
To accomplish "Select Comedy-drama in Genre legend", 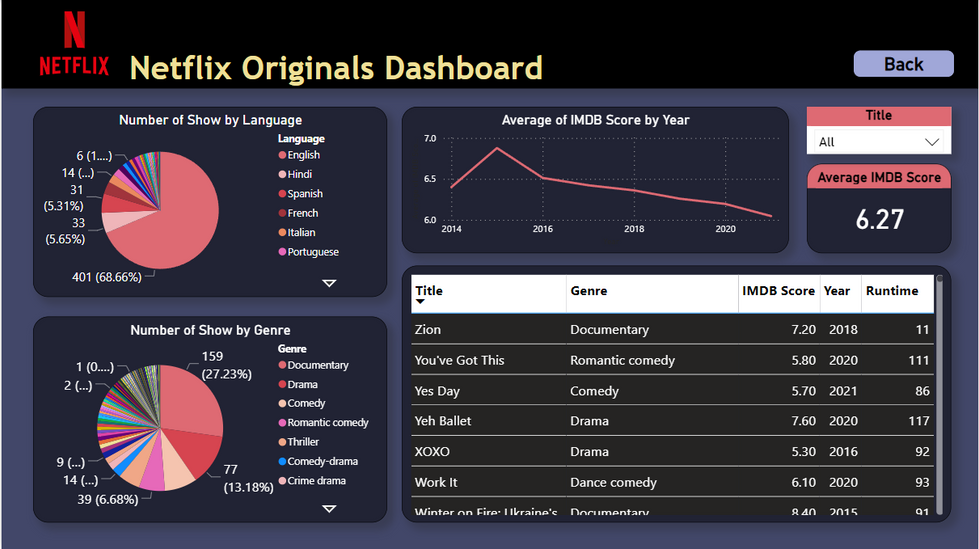I will point(318,461).
